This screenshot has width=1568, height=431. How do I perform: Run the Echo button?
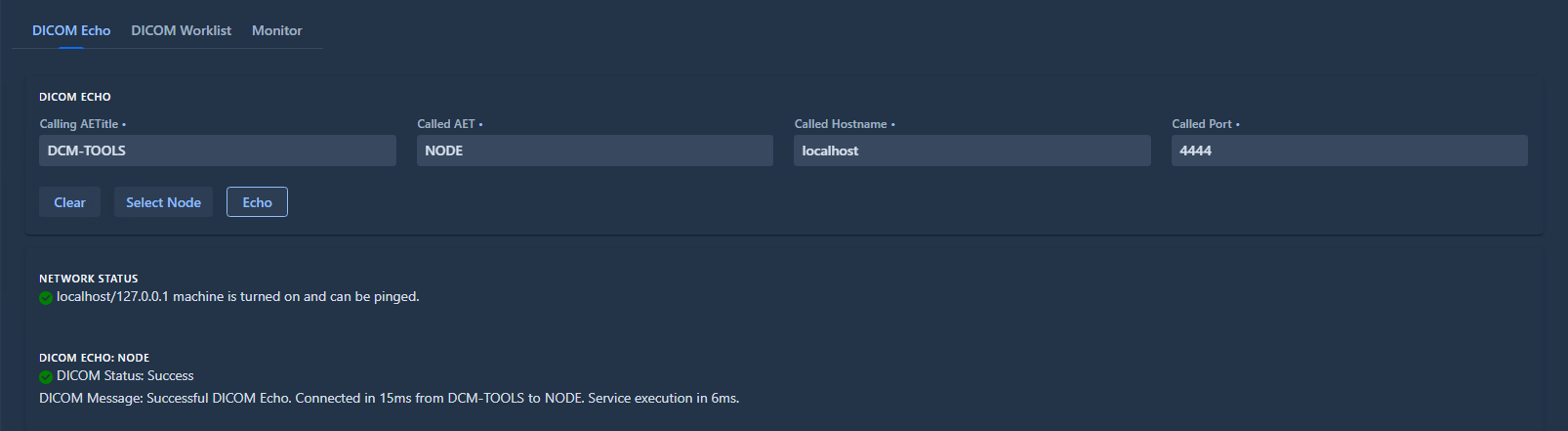(257, 202)
